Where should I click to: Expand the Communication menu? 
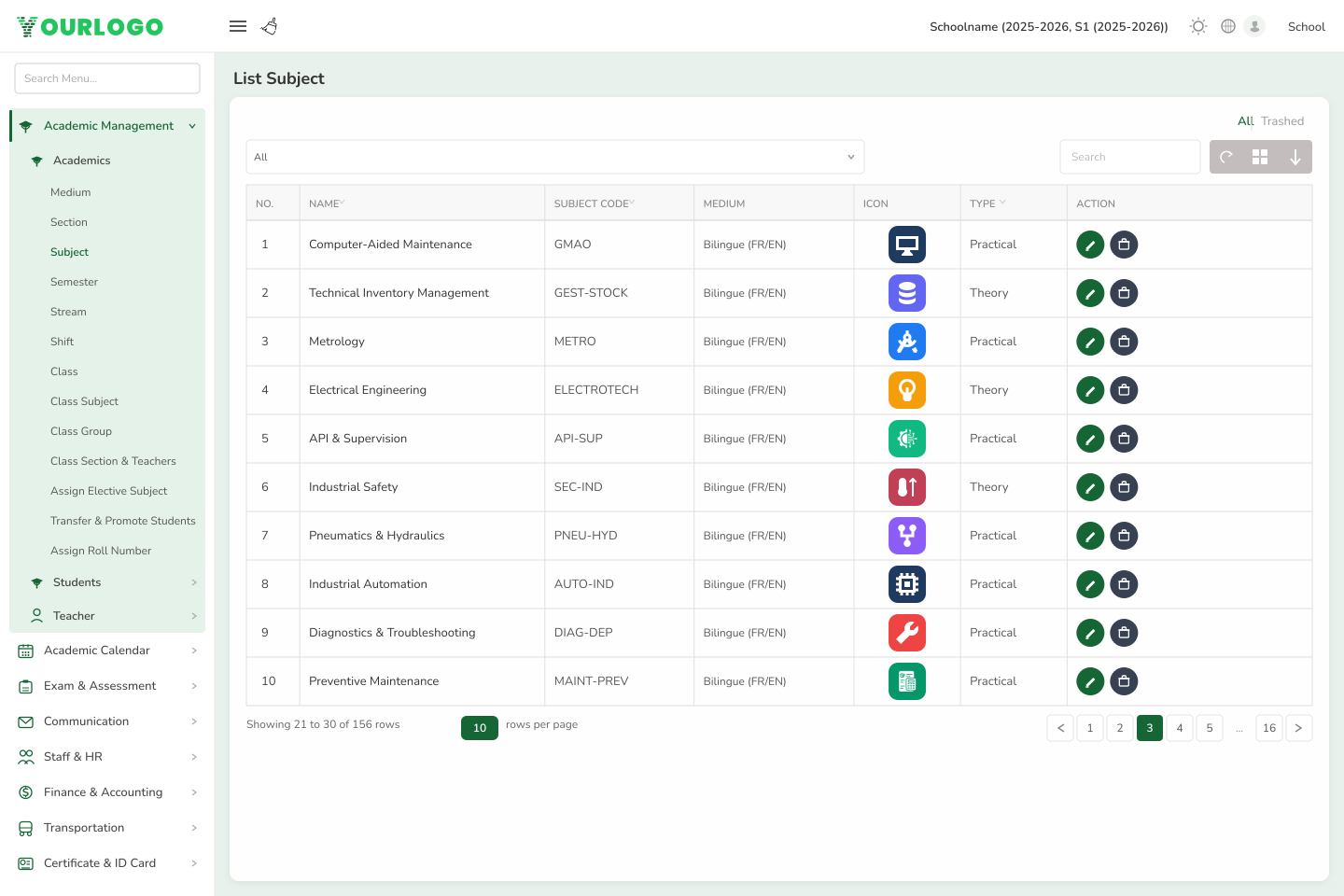pyautogui.click(x=107, y=721)
